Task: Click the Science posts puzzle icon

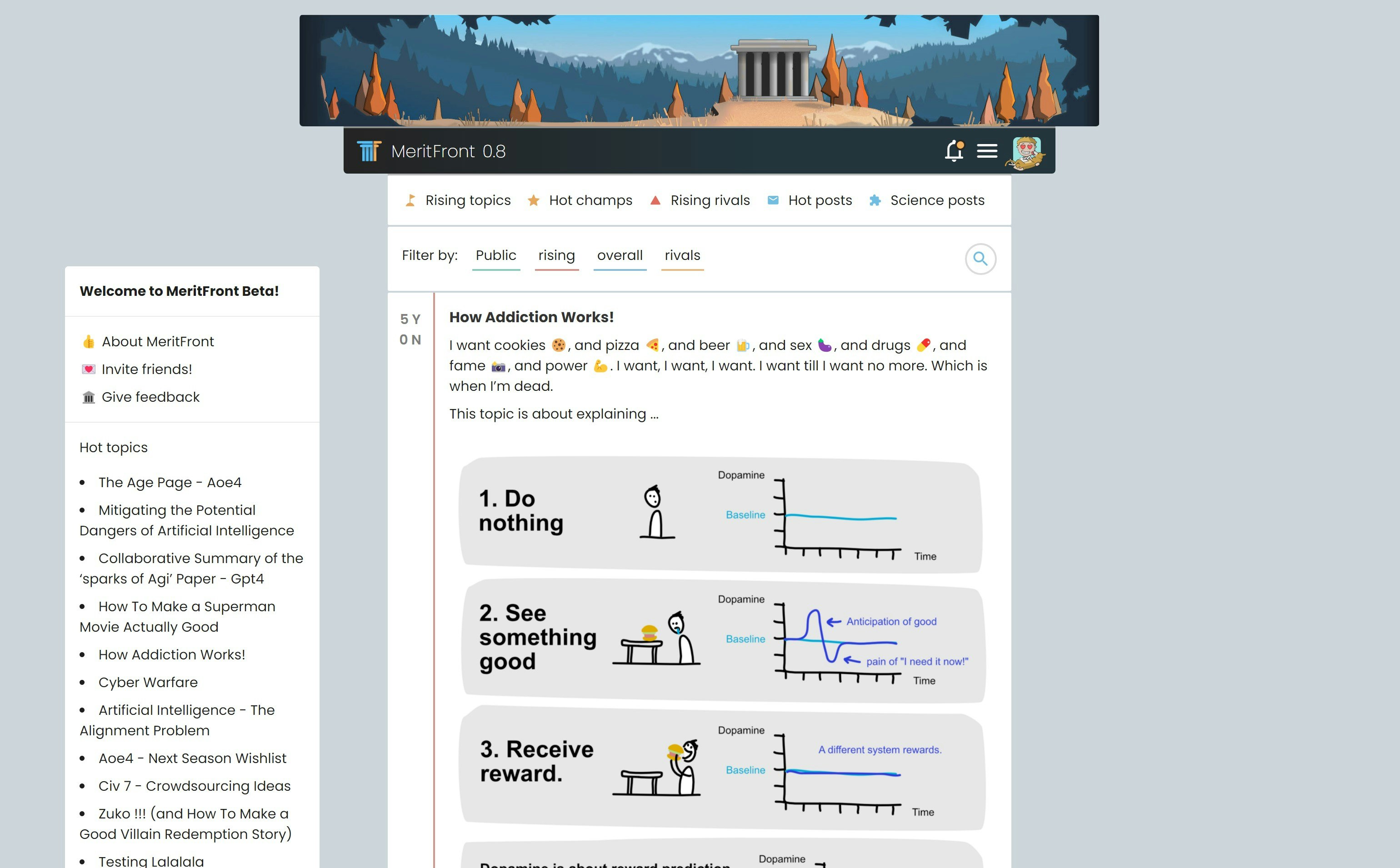Action: click(x=875, y=200)
